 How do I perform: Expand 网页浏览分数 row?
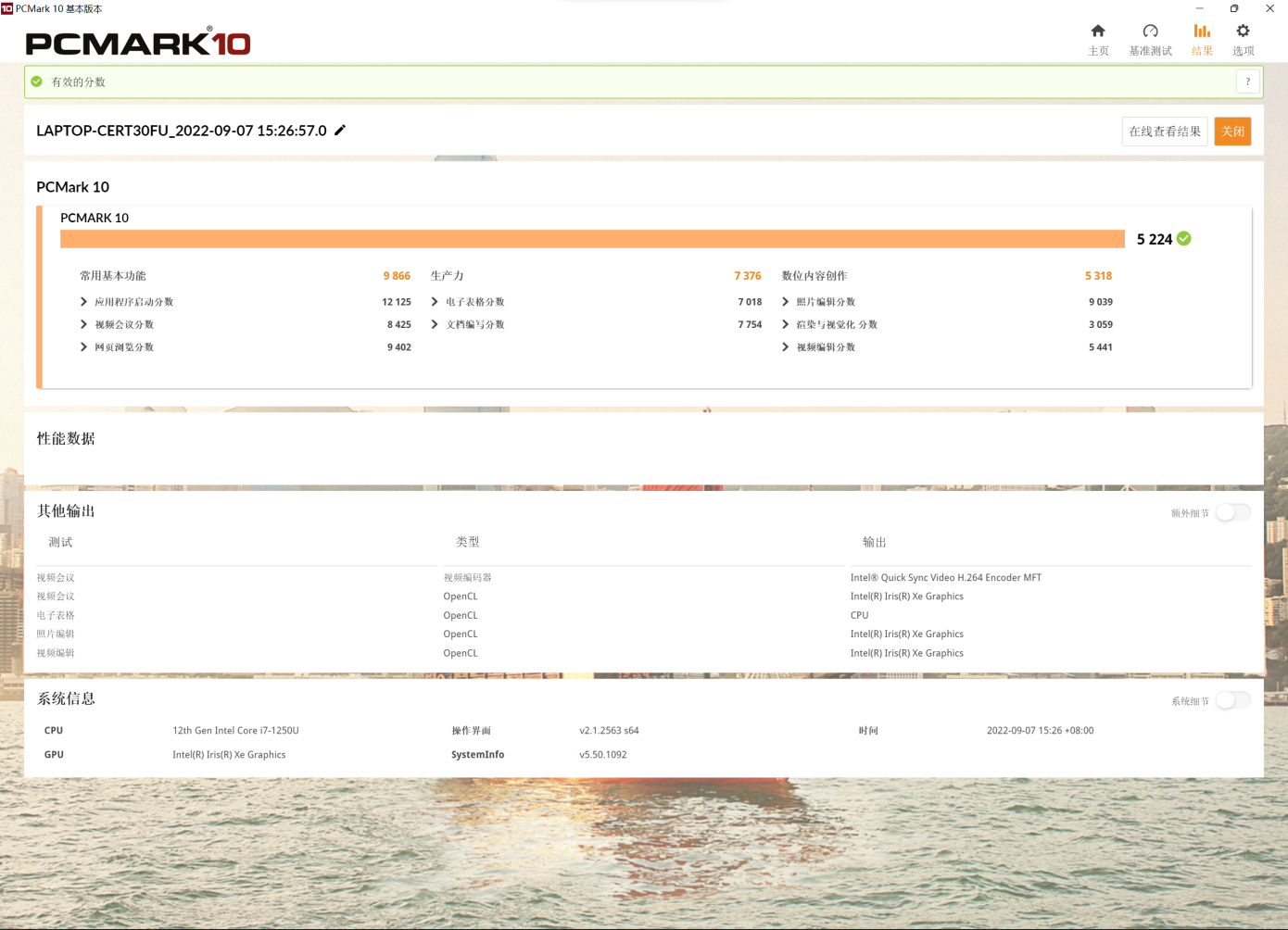(83, 347)
